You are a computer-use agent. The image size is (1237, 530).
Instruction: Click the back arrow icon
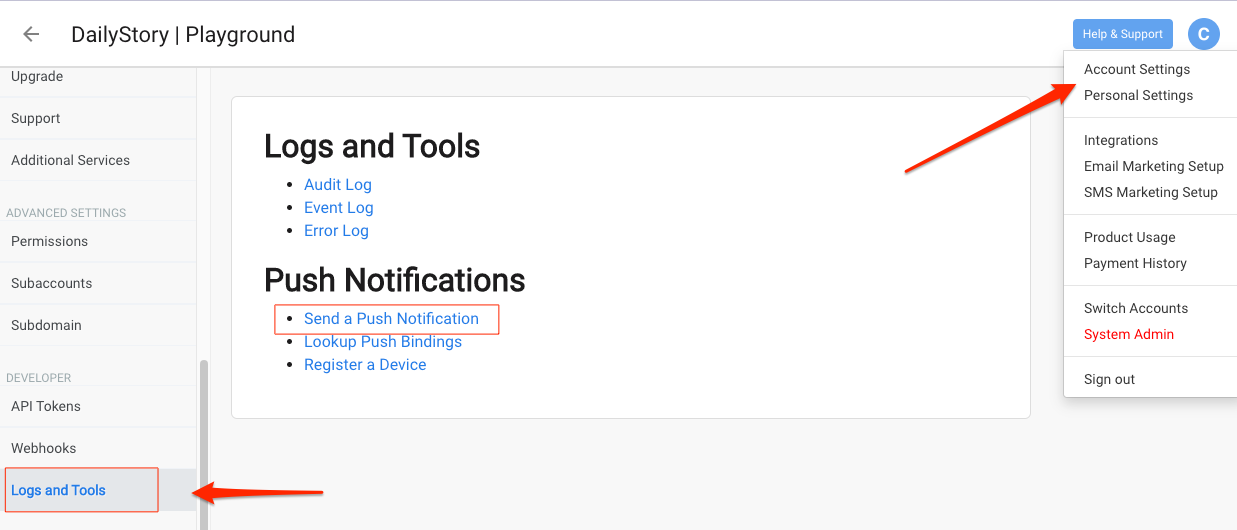pos(31,34)
